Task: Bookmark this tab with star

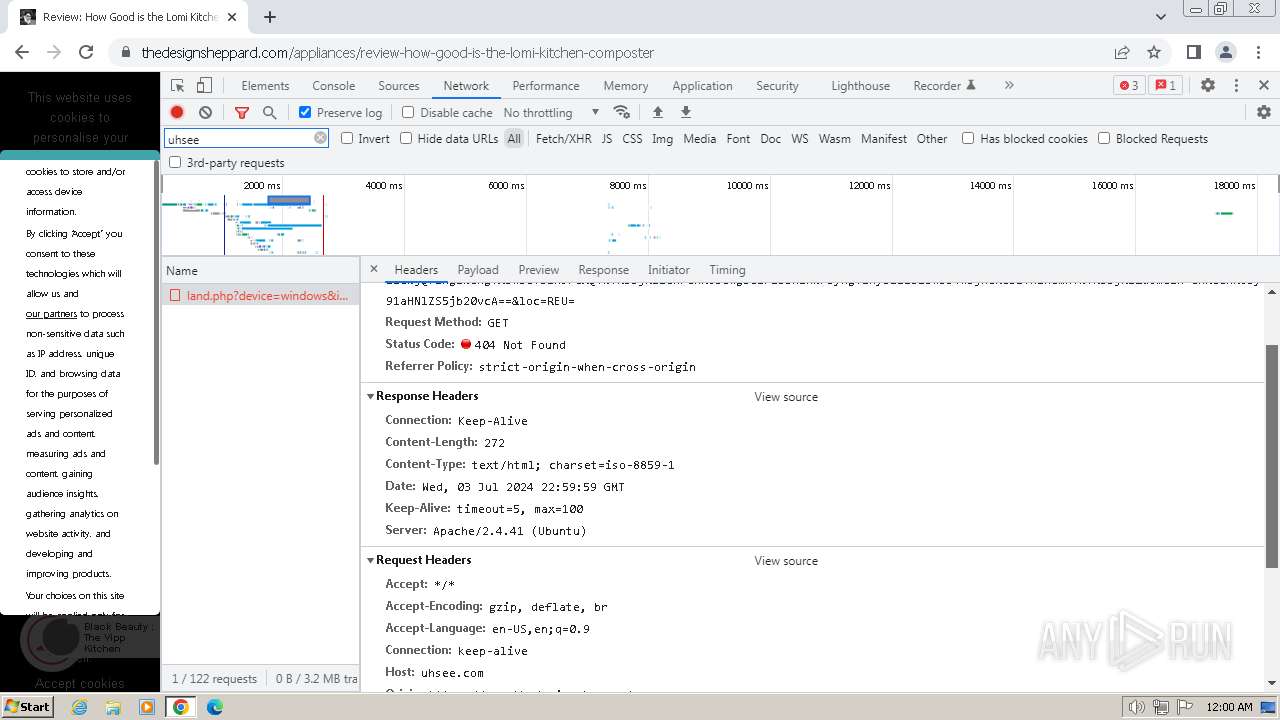Action: 1154,52
